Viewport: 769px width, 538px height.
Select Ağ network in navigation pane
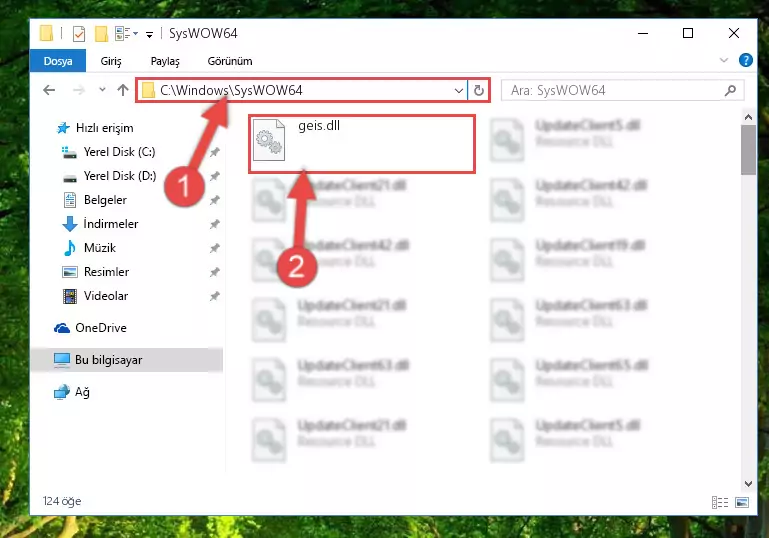(x=72, y=392)
